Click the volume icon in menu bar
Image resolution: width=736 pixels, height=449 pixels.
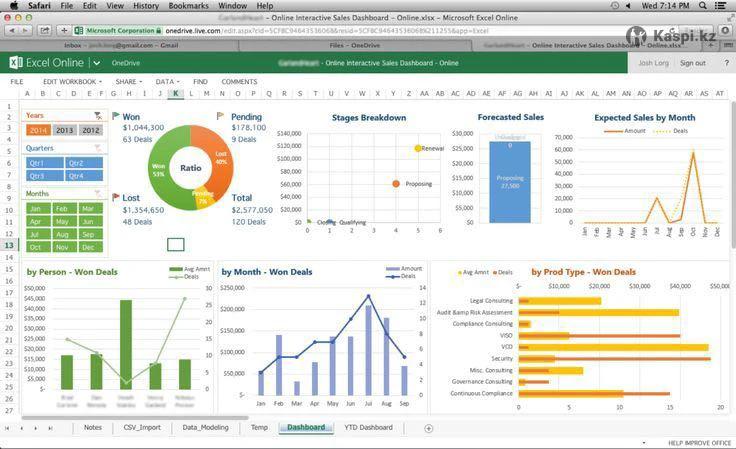(x=628, y=6)
